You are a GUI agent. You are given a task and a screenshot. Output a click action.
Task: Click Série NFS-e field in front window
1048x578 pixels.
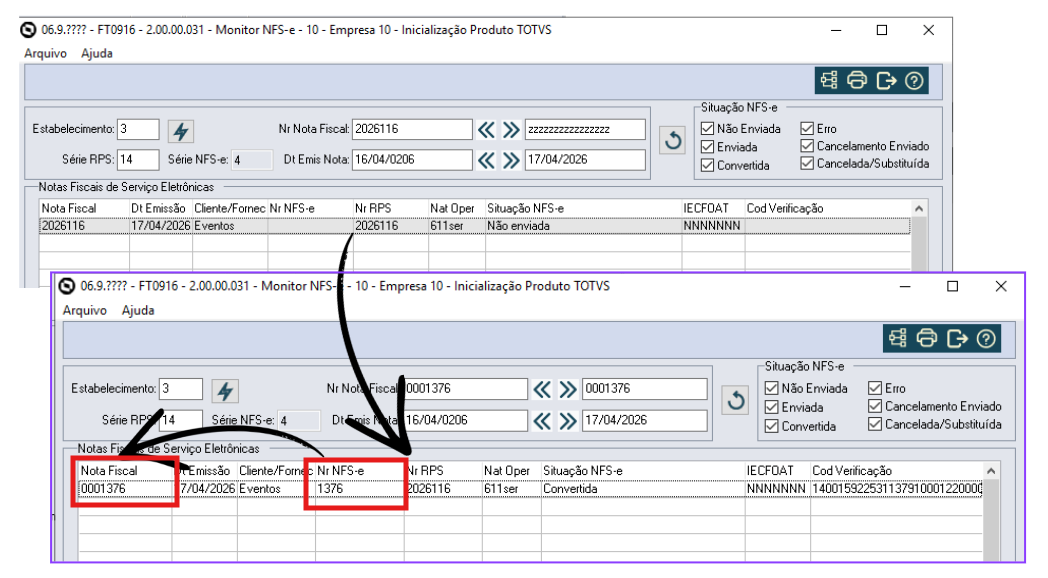click(298, 420)
